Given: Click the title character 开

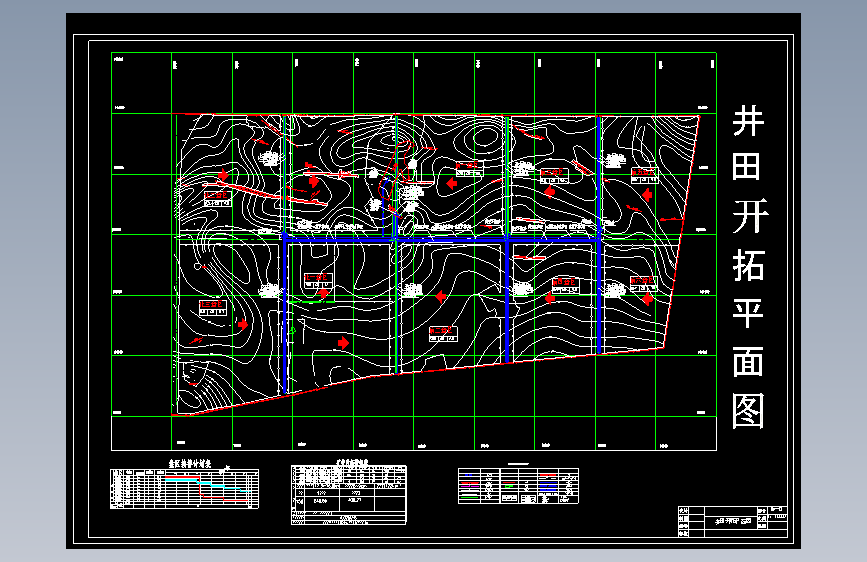Looking at the screenshot, I should pos(749,216).
